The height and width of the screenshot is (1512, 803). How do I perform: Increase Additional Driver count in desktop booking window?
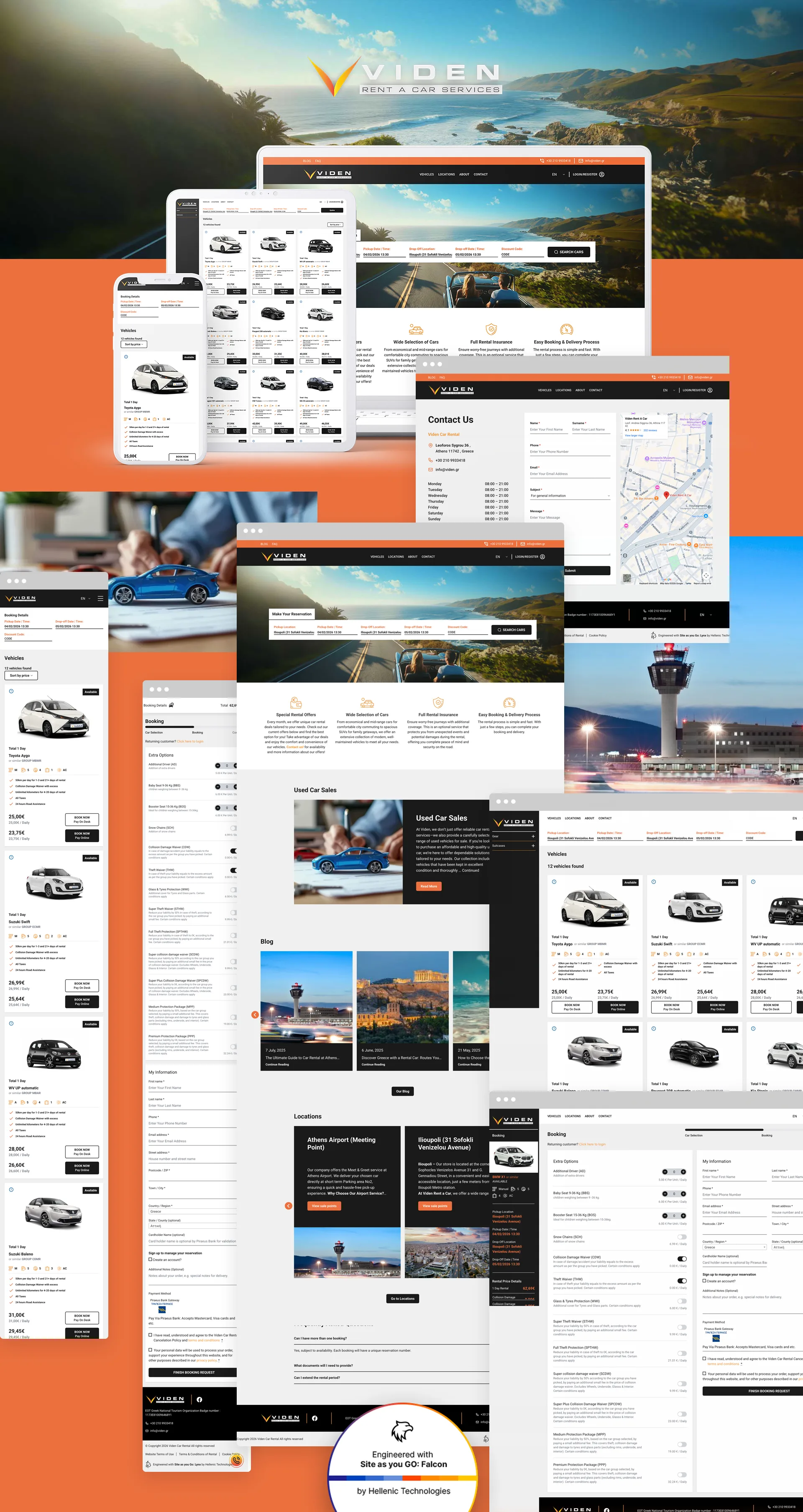pos(683,1171)
